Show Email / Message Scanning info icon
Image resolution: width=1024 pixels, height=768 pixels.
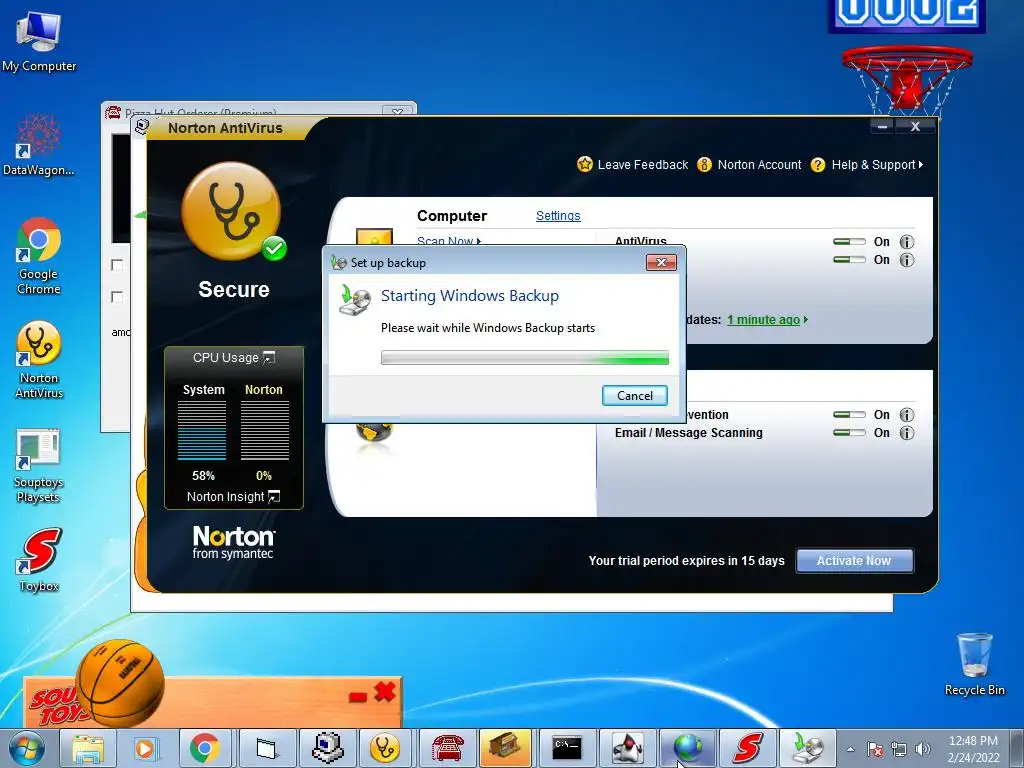coord(906,433)
